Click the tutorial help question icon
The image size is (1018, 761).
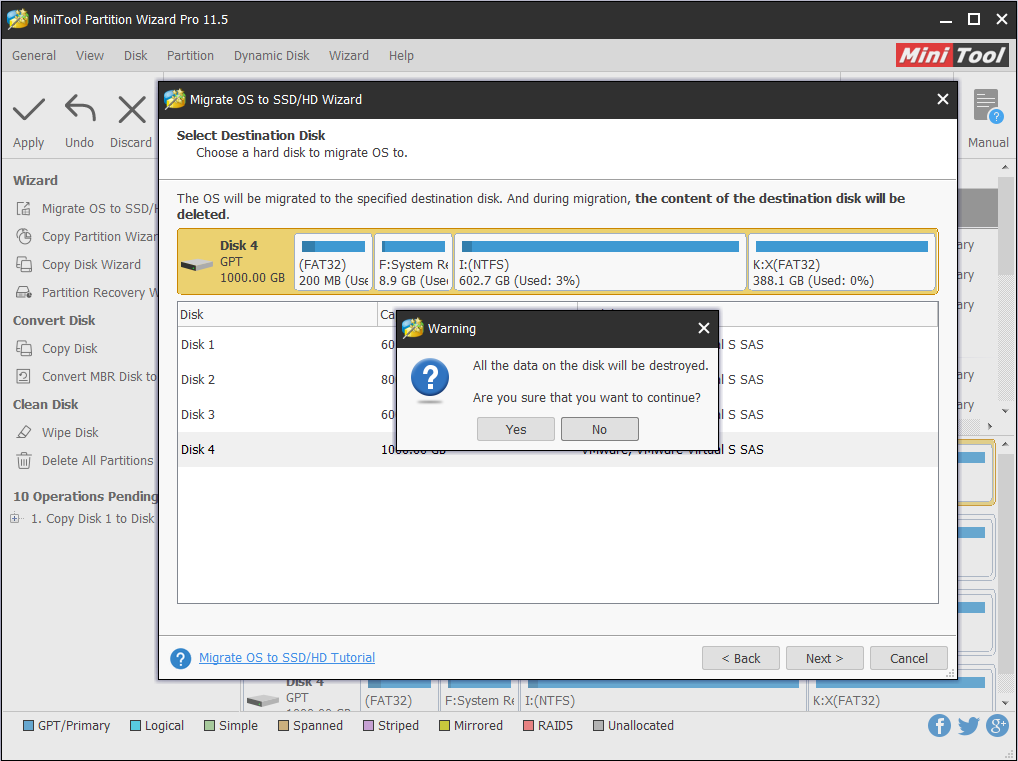pos(180,658)
